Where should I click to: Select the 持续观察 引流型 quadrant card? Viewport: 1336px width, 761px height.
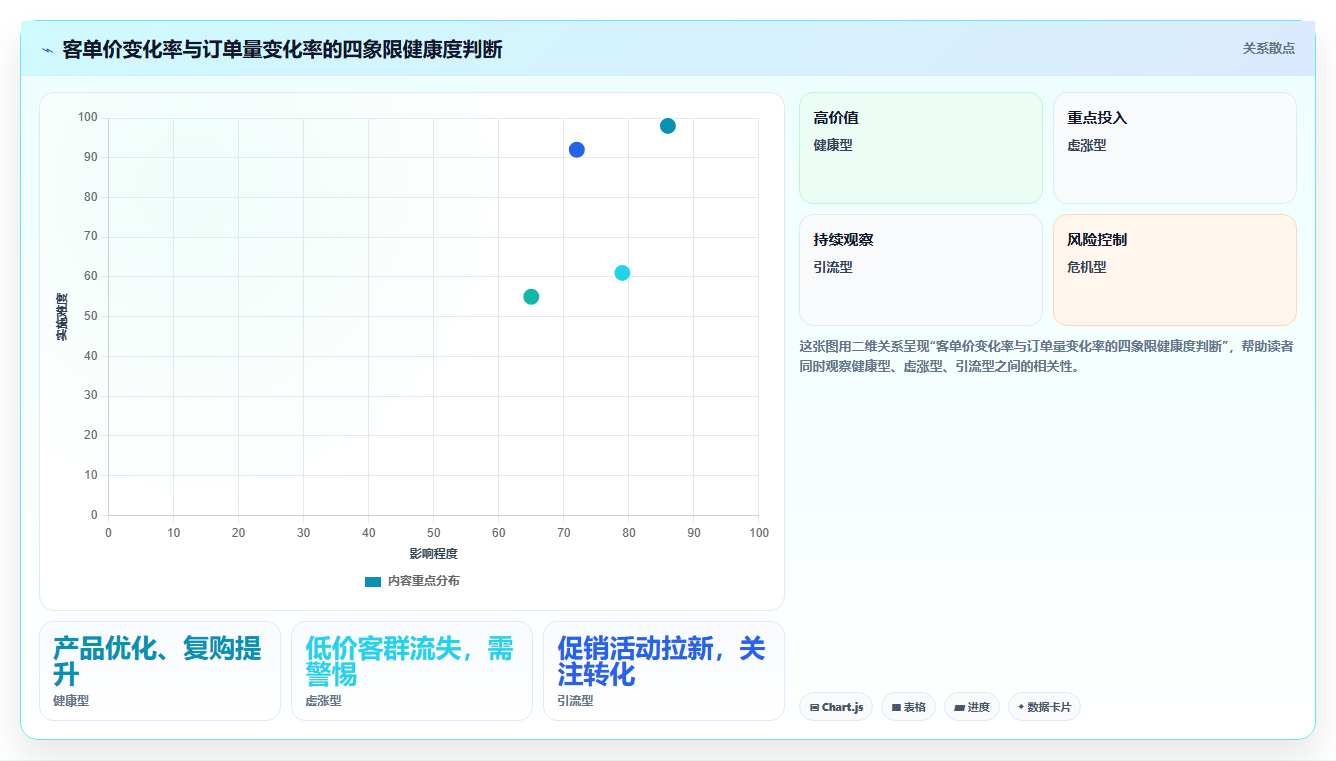(921, 270)
